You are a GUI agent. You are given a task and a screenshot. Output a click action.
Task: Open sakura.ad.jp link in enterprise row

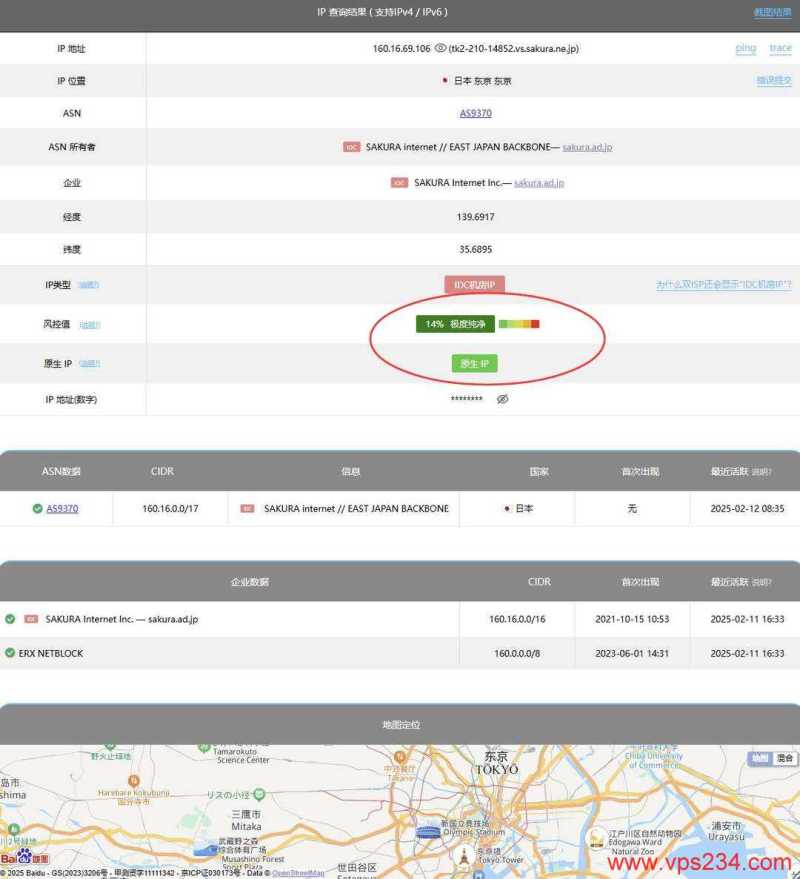539,183
